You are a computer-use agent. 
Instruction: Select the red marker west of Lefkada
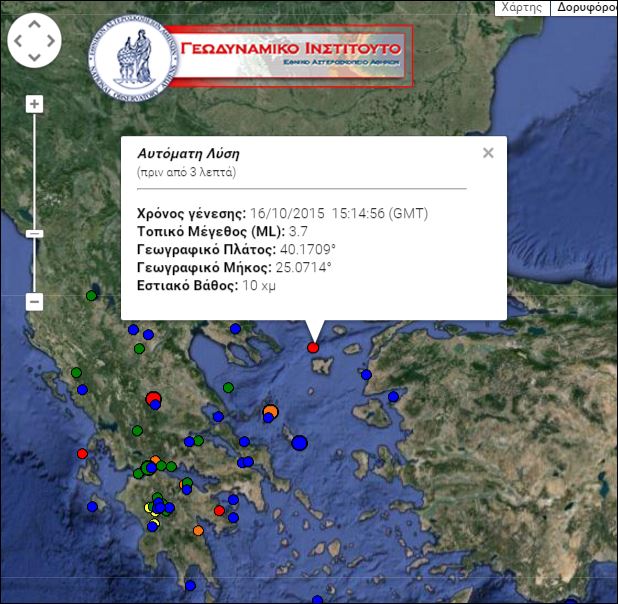[x=82, y=454]
